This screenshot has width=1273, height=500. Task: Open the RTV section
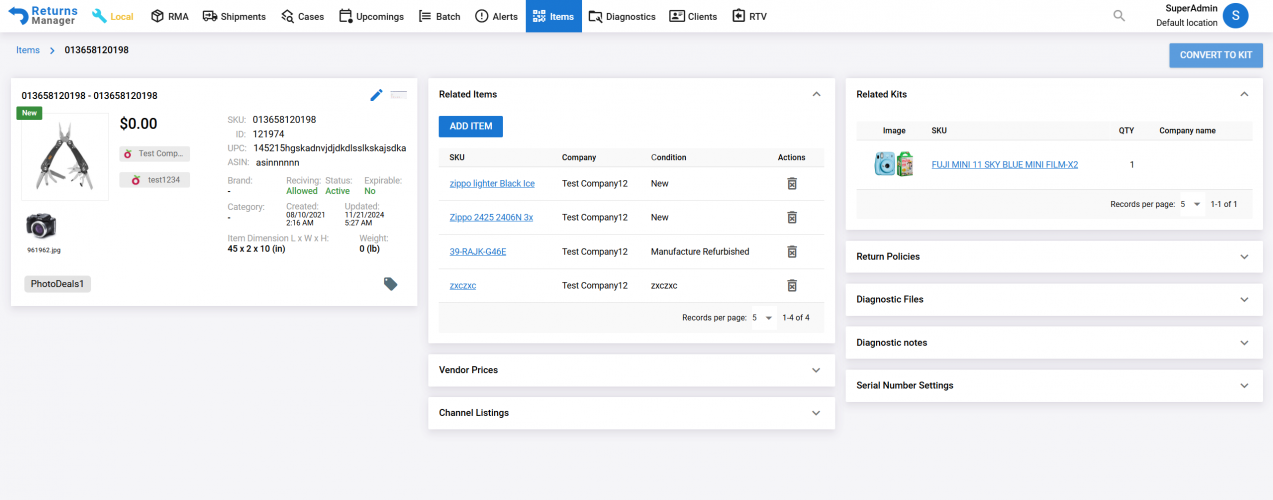pyautogui.click(x=750, y=16)
